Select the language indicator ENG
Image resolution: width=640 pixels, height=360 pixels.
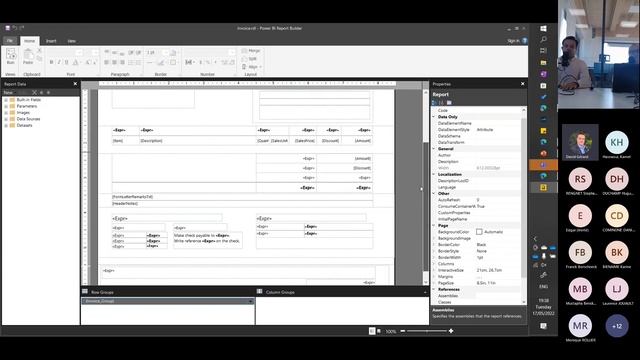click(x=543, y=287)
